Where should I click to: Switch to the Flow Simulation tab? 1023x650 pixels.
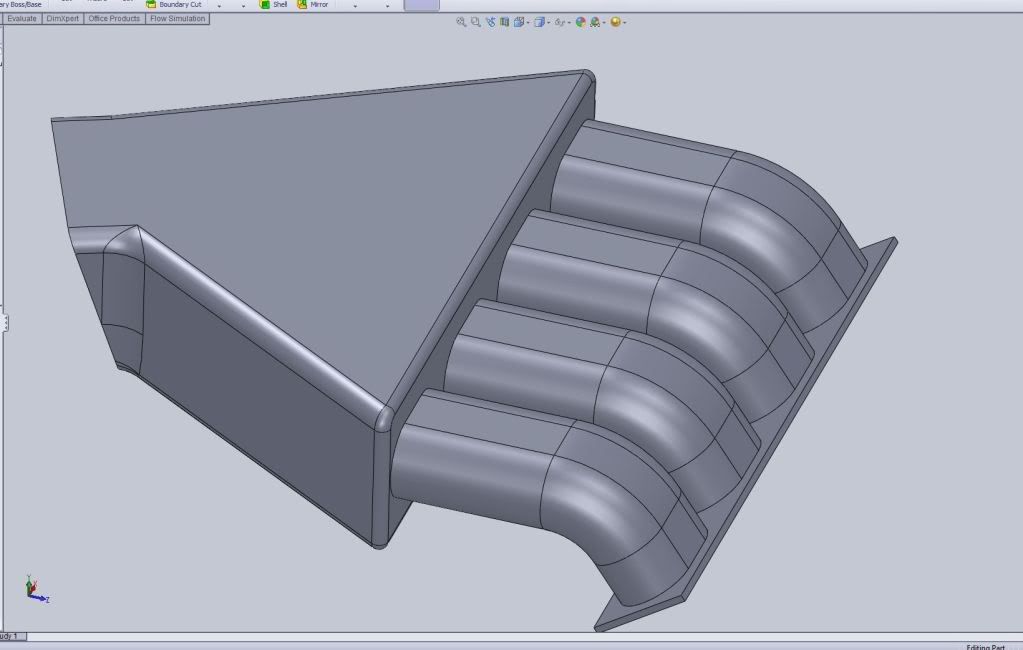177,19
